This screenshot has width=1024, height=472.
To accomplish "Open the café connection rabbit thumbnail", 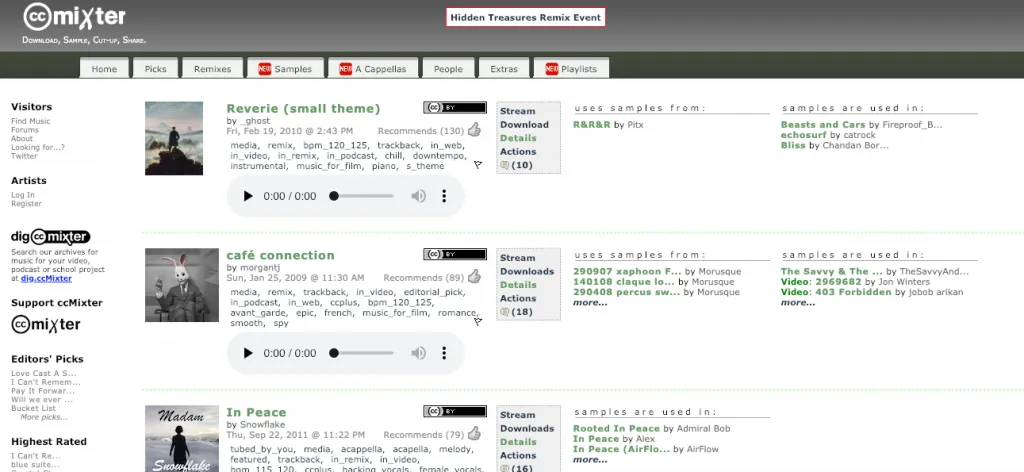I will click(182, 285).
